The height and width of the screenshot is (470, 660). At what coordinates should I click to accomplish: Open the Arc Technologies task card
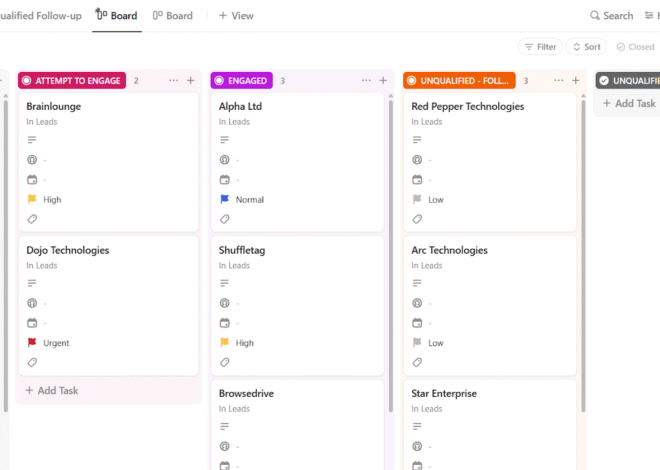coord(490,306)
